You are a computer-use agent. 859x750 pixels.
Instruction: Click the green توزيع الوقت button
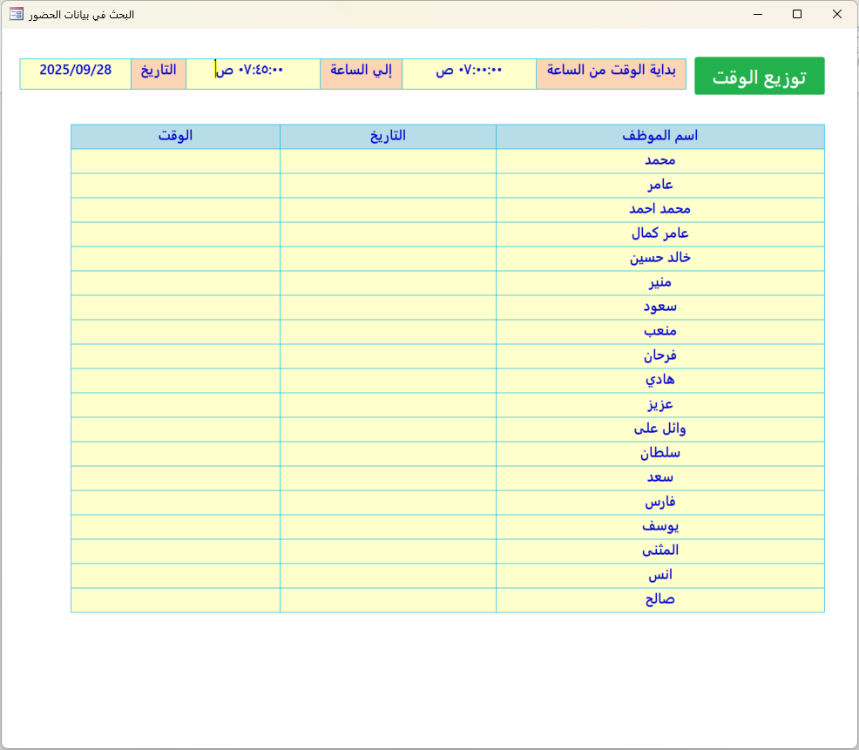[x=759, y=76]
